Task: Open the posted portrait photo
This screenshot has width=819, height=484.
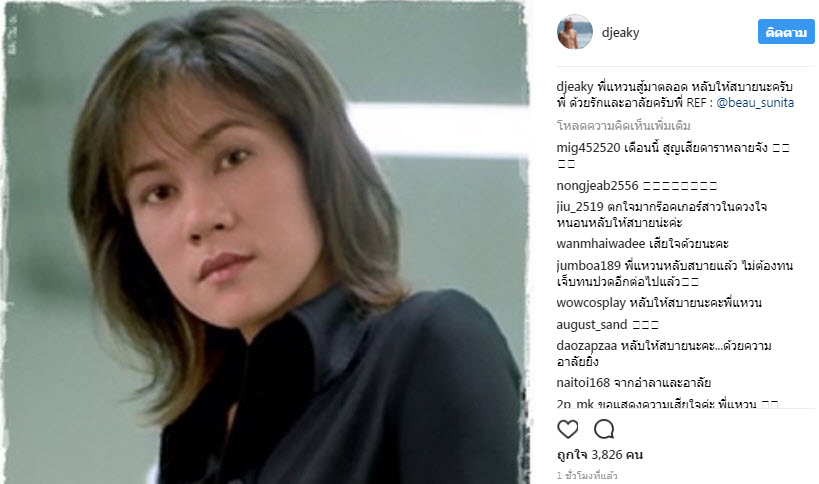Action: [x=265, y=243]
